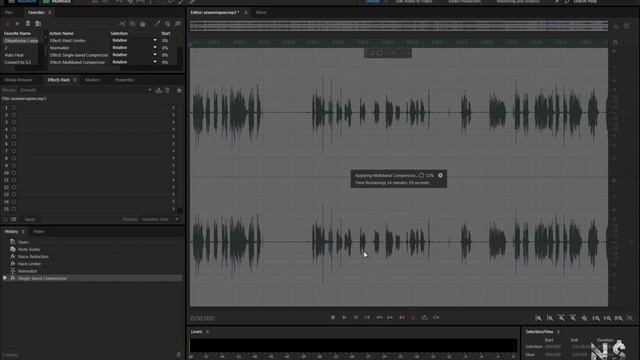Viewport: 640px width, 360px height.
Task: Toggle power for effect slot 14
Action: [13, 202]
